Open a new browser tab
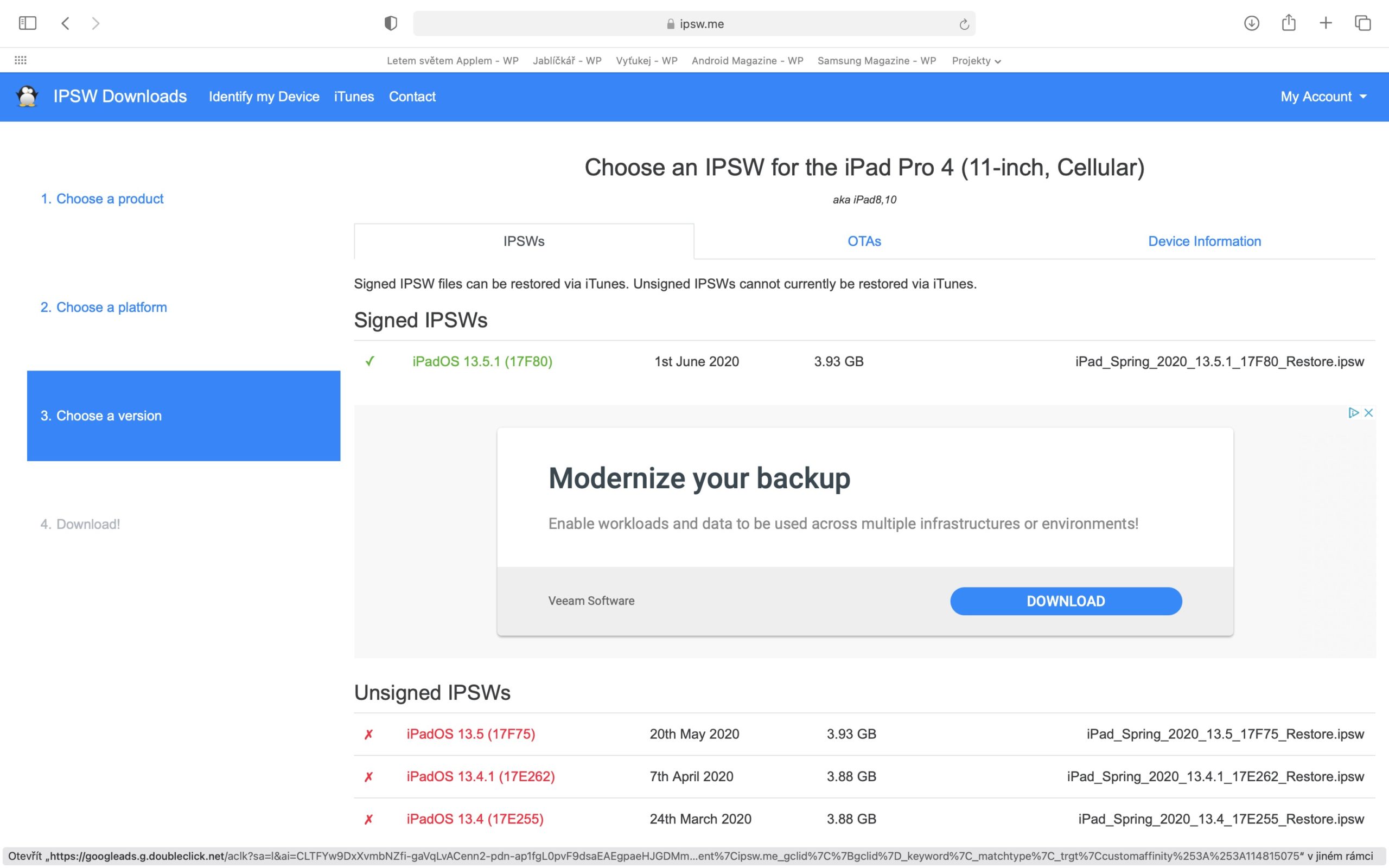This screenshot has width=1389, height=868. point(1326,23)
